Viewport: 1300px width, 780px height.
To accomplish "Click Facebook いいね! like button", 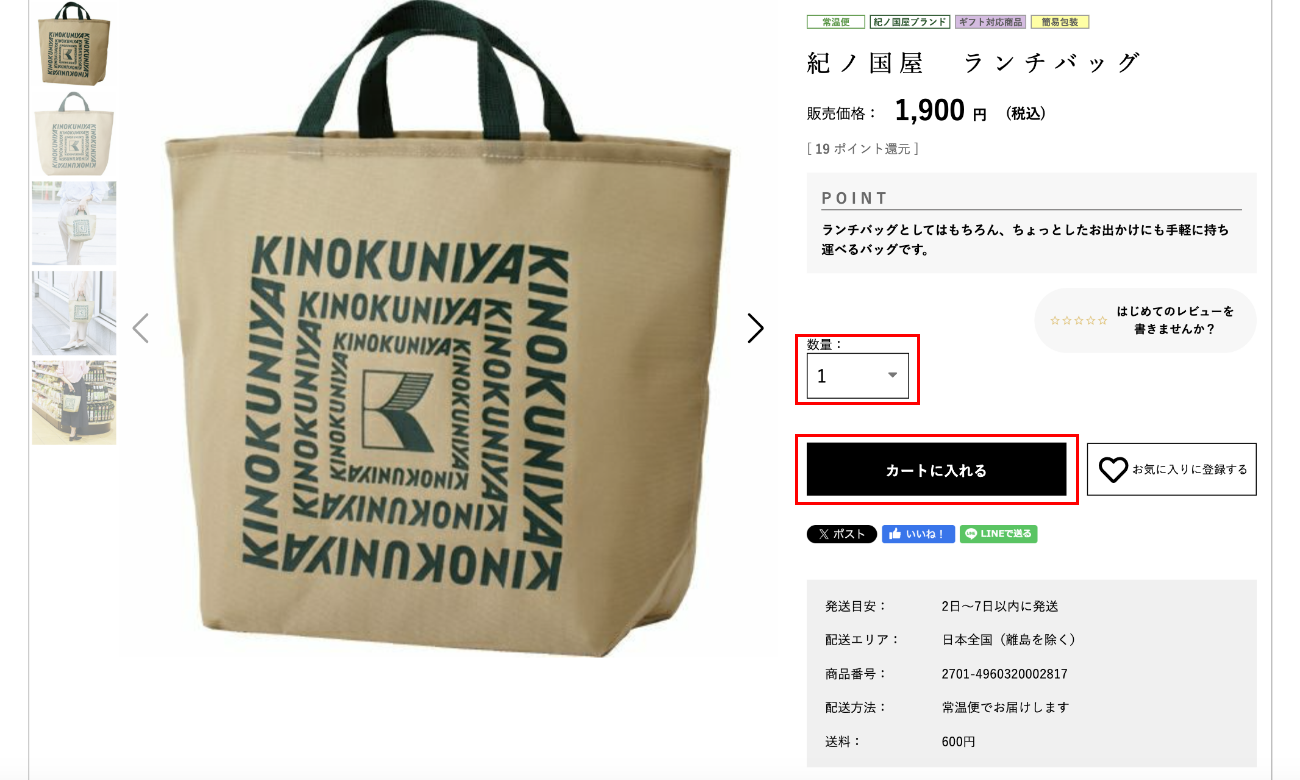I will (918, 534).
